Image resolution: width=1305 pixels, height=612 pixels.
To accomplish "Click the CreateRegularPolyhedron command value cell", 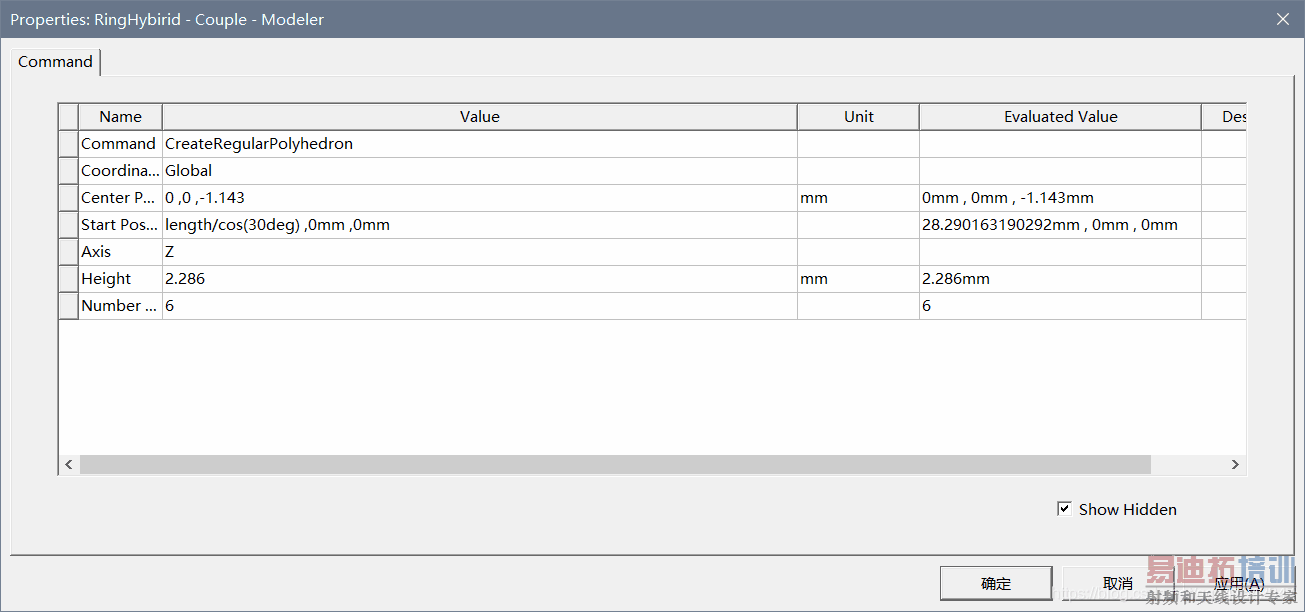I will tap(480, 144).
